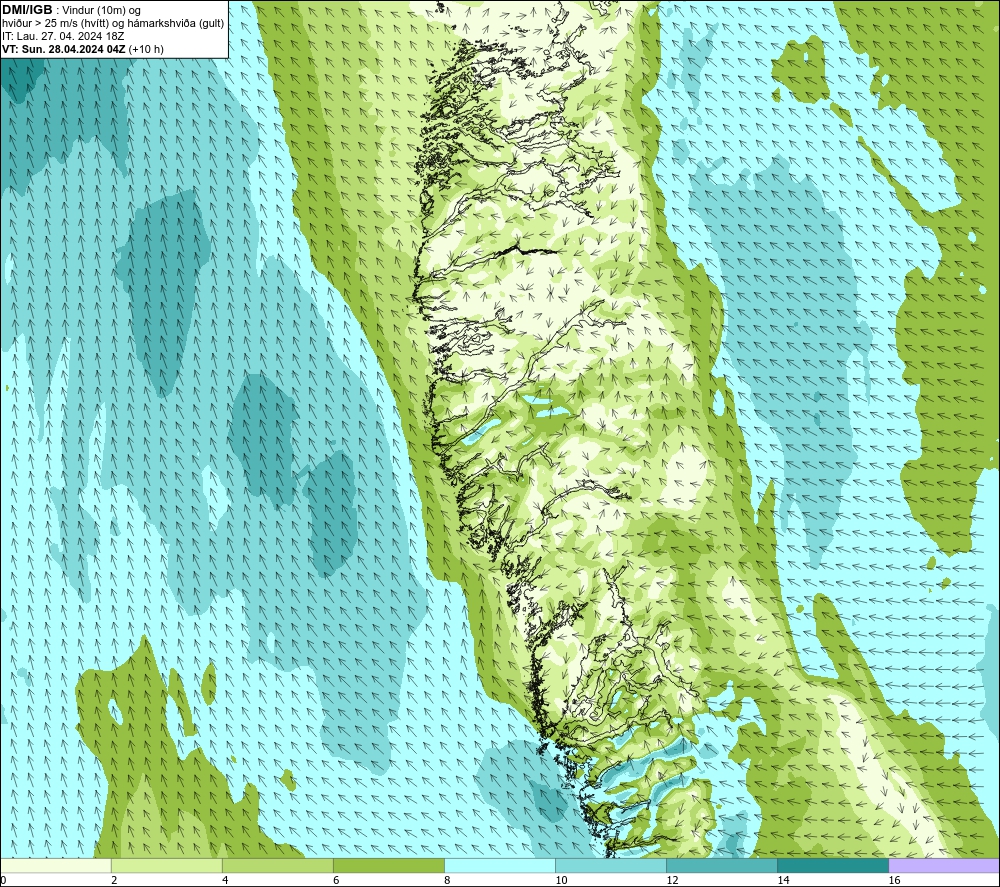Pick the dark green 6–8 m/s color swatch
This screenshot has width=1000, height=887.
[388, 865]
